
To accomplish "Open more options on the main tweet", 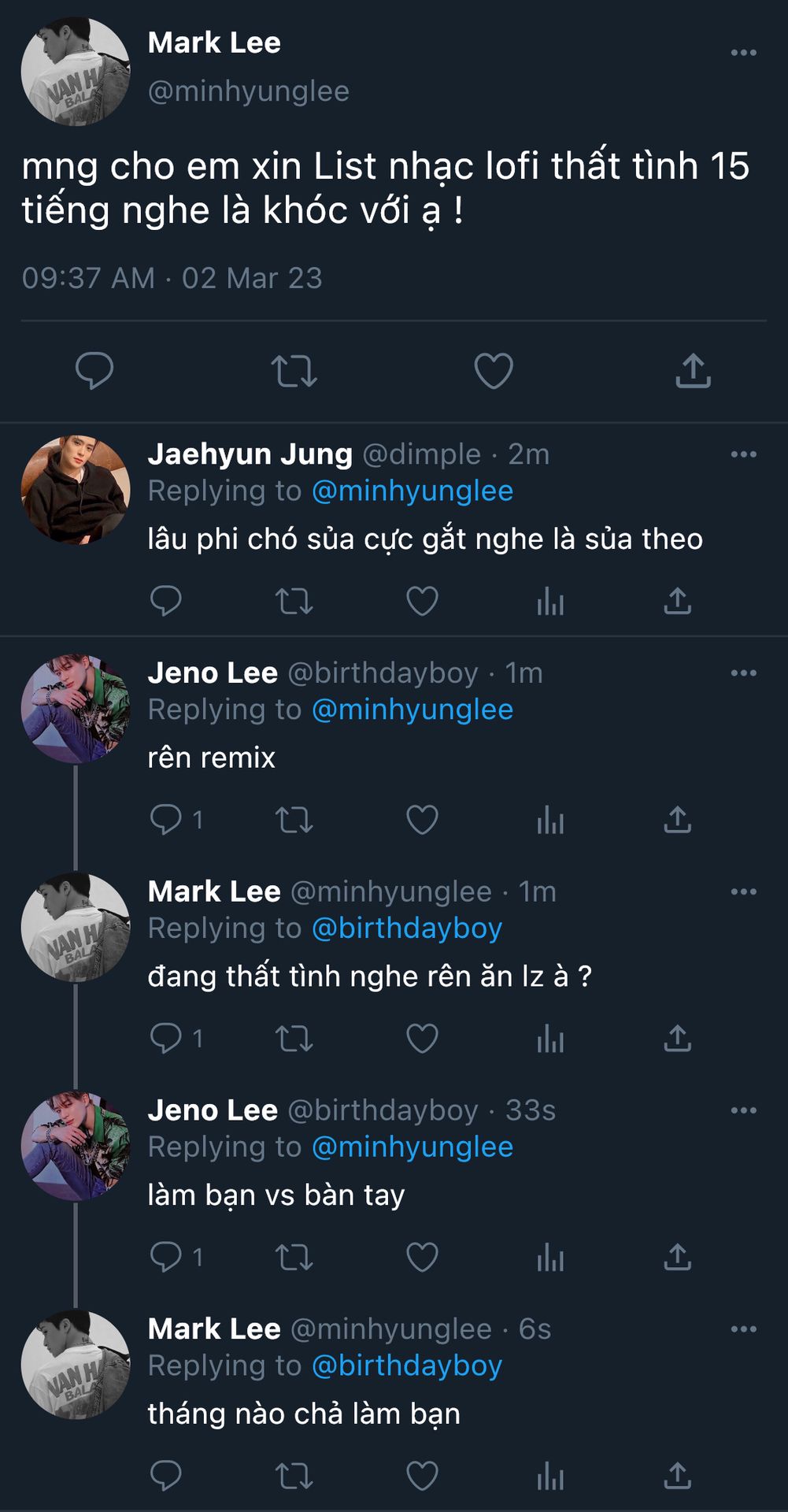I will point(743,53).
